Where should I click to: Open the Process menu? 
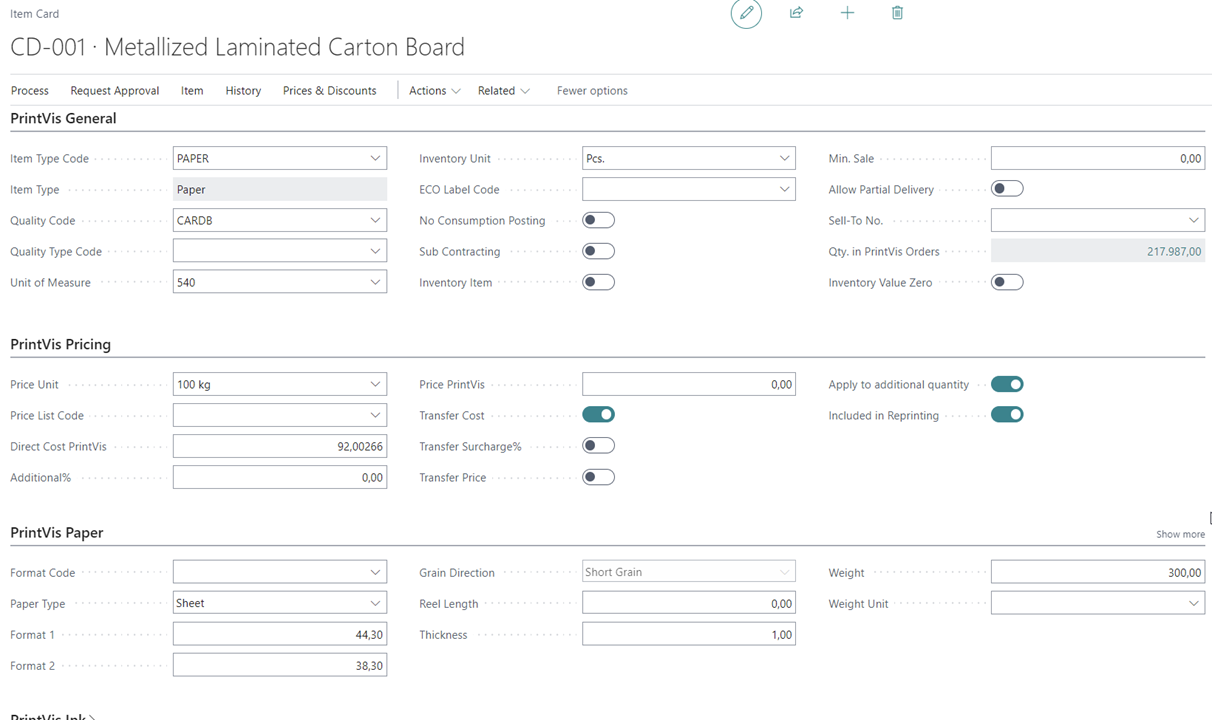pos(30,90)
